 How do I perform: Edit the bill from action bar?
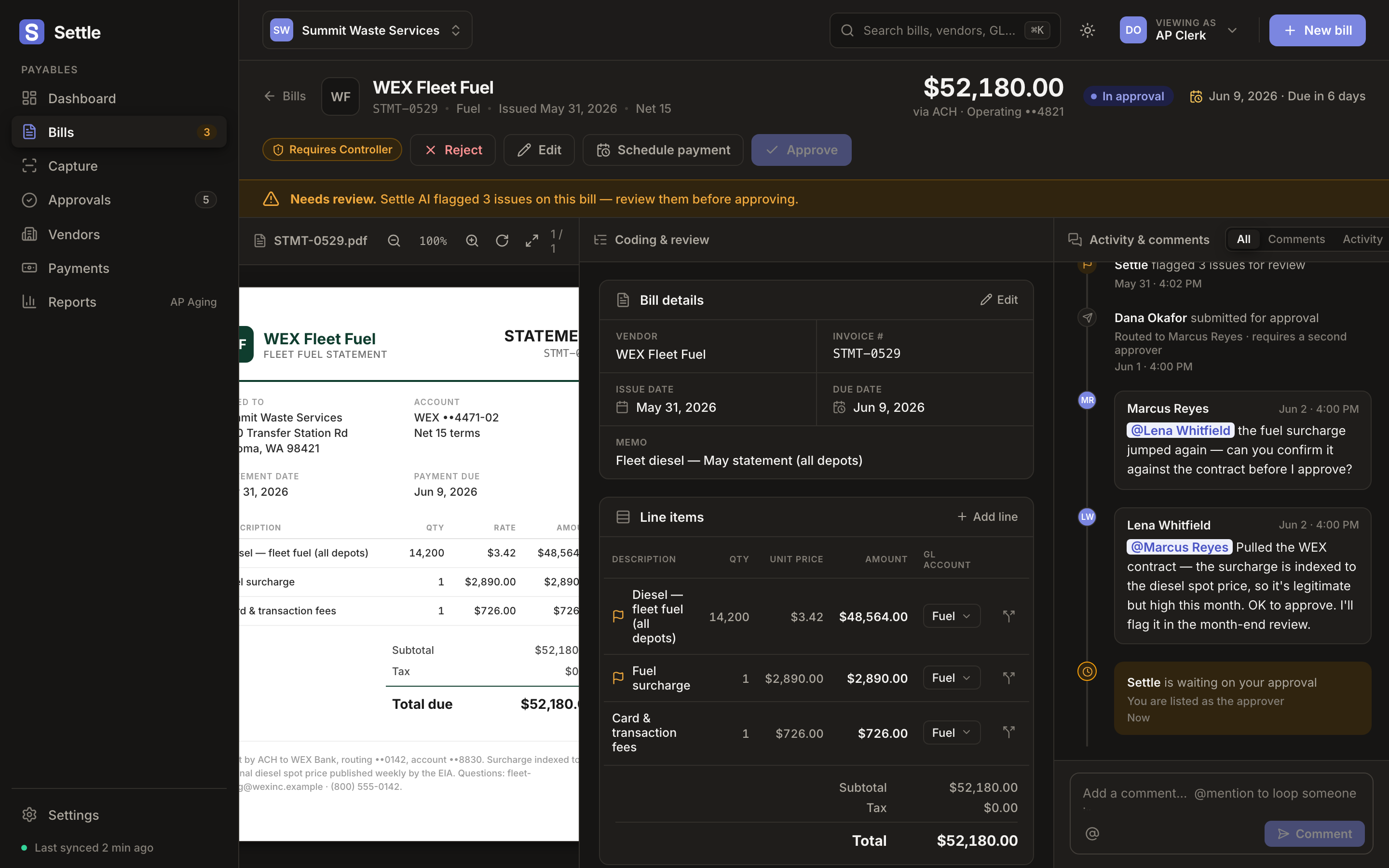pyautogui.click(x=539, y=150)
